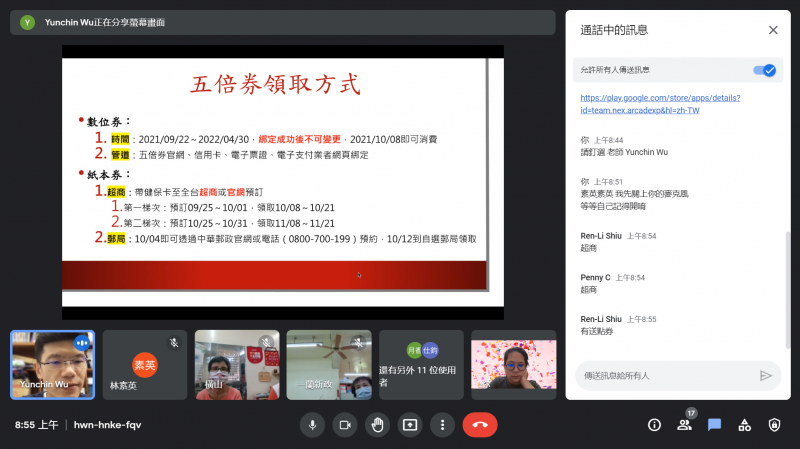
Task: Open meeting details info icon
Action: pos(654,425)
